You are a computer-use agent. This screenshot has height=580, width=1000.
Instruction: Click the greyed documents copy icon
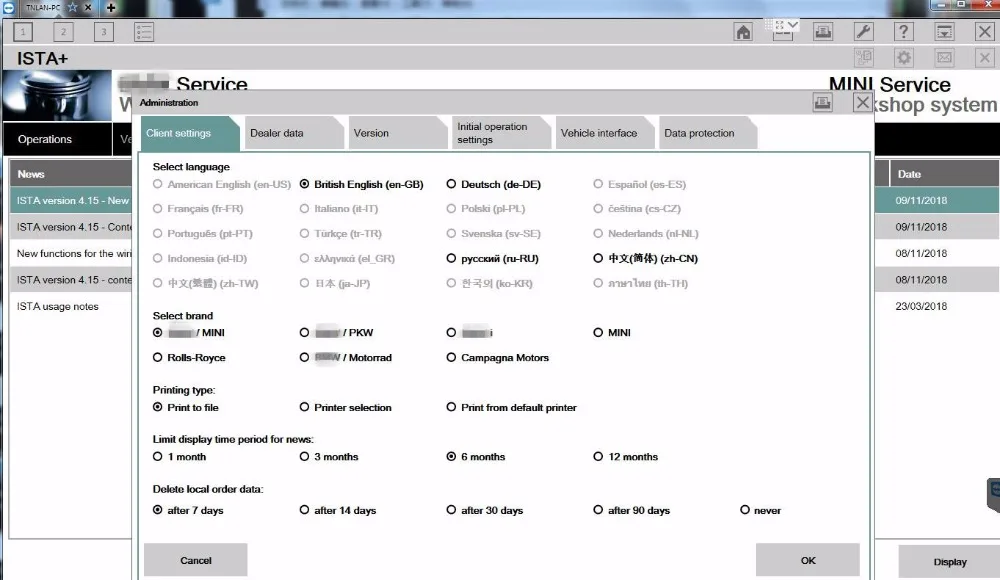point(864,58)
